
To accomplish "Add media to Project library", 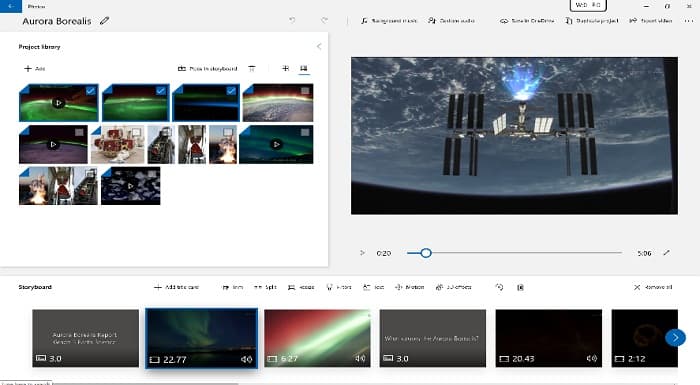I will click(x=34, y=68).
